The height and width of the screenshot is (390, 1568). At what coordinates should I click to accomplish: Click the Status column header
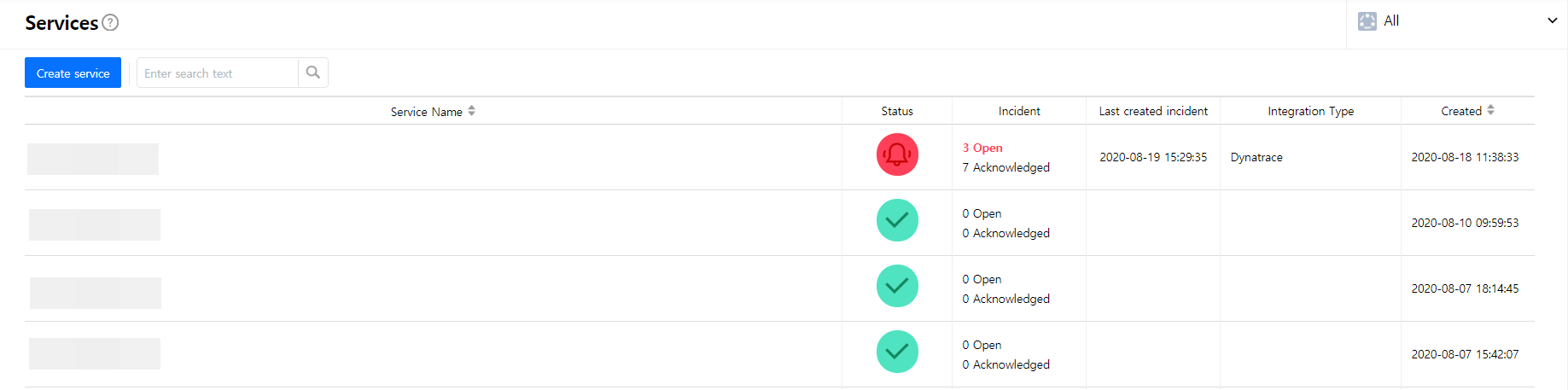[x=897, y=111]
